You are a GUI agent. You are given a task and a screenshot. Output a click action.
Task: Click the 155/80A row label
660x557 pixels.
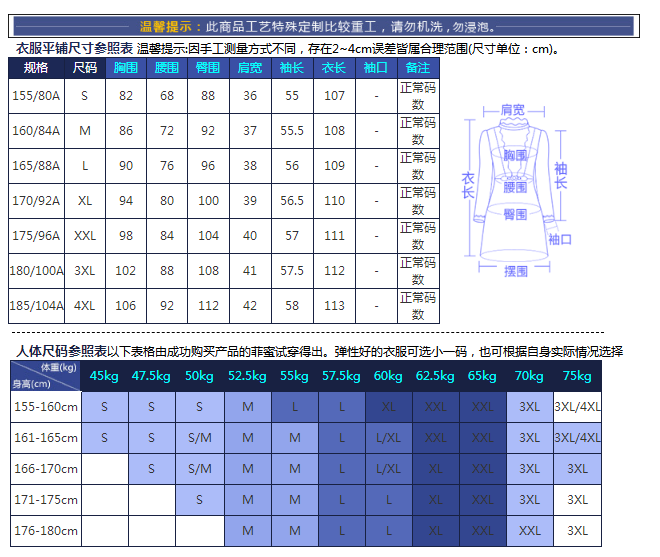(x=36, y=96)
